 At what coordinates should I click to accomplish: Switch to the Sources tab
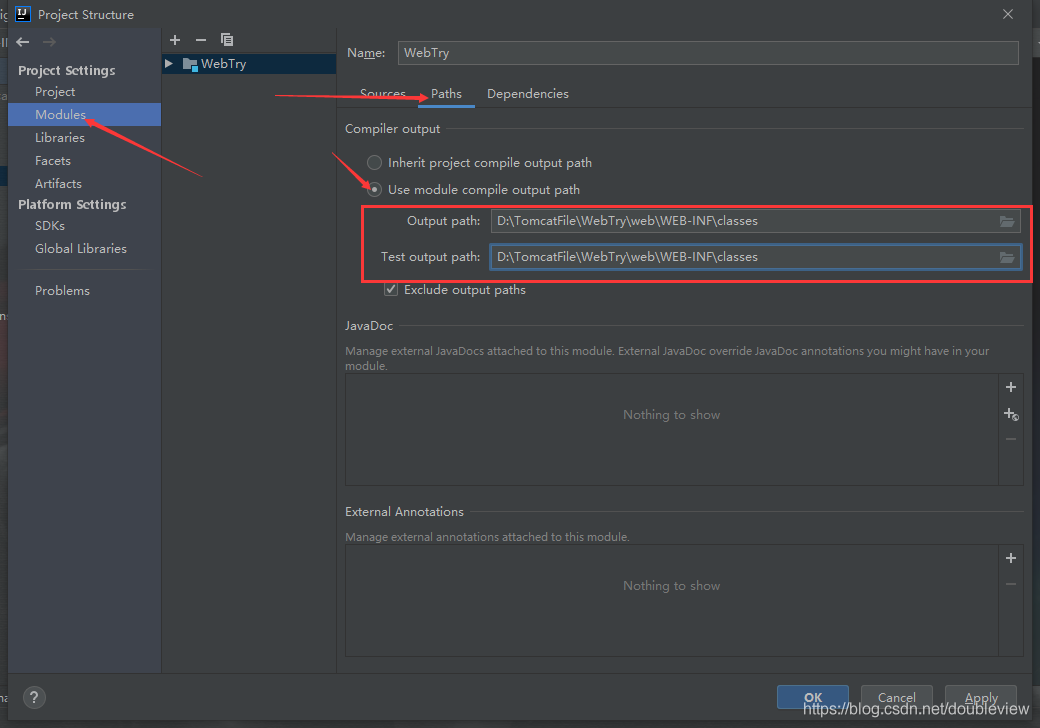point(382,94)
